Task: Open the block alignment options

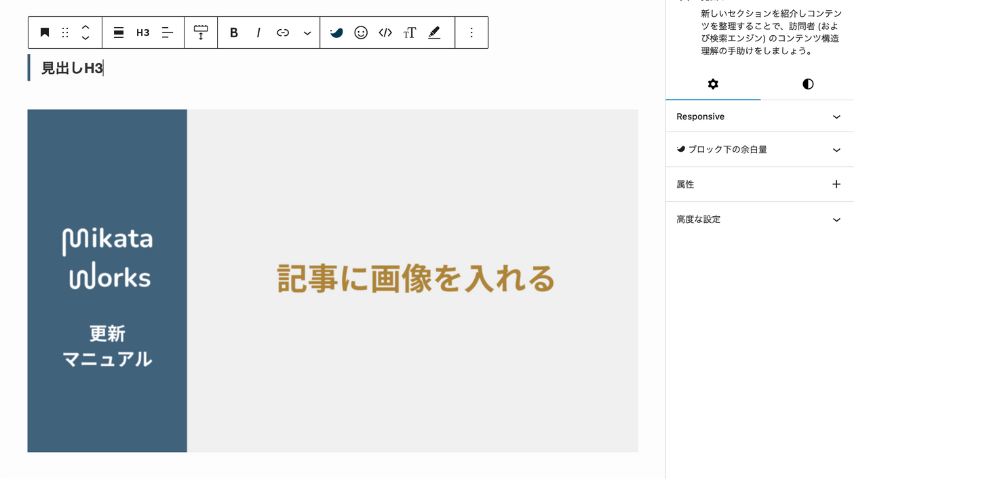Action: tap(118, 33)
